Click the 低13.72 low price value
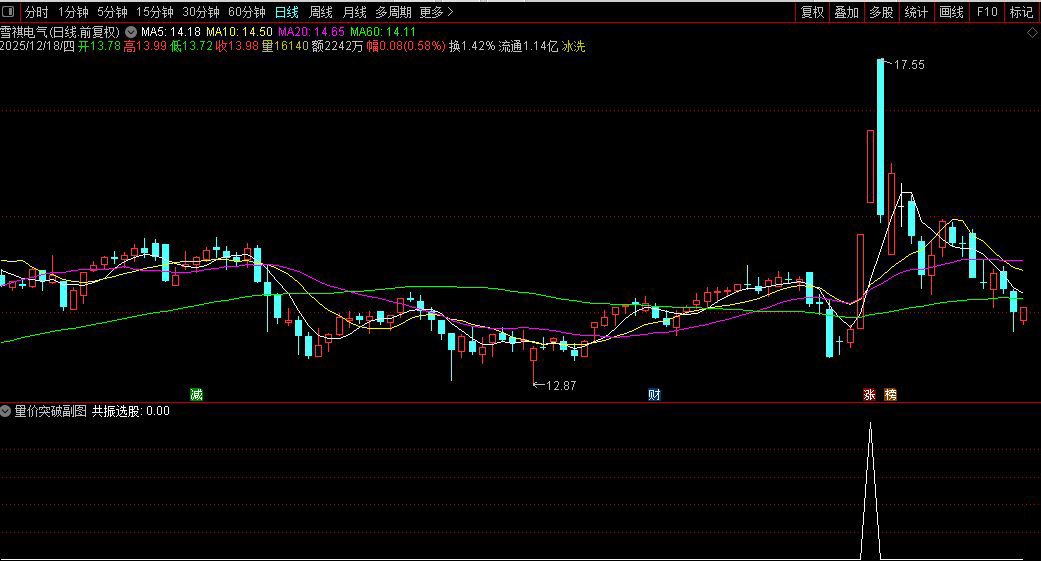Screen dimensions: 1041x561 [191, 46]
